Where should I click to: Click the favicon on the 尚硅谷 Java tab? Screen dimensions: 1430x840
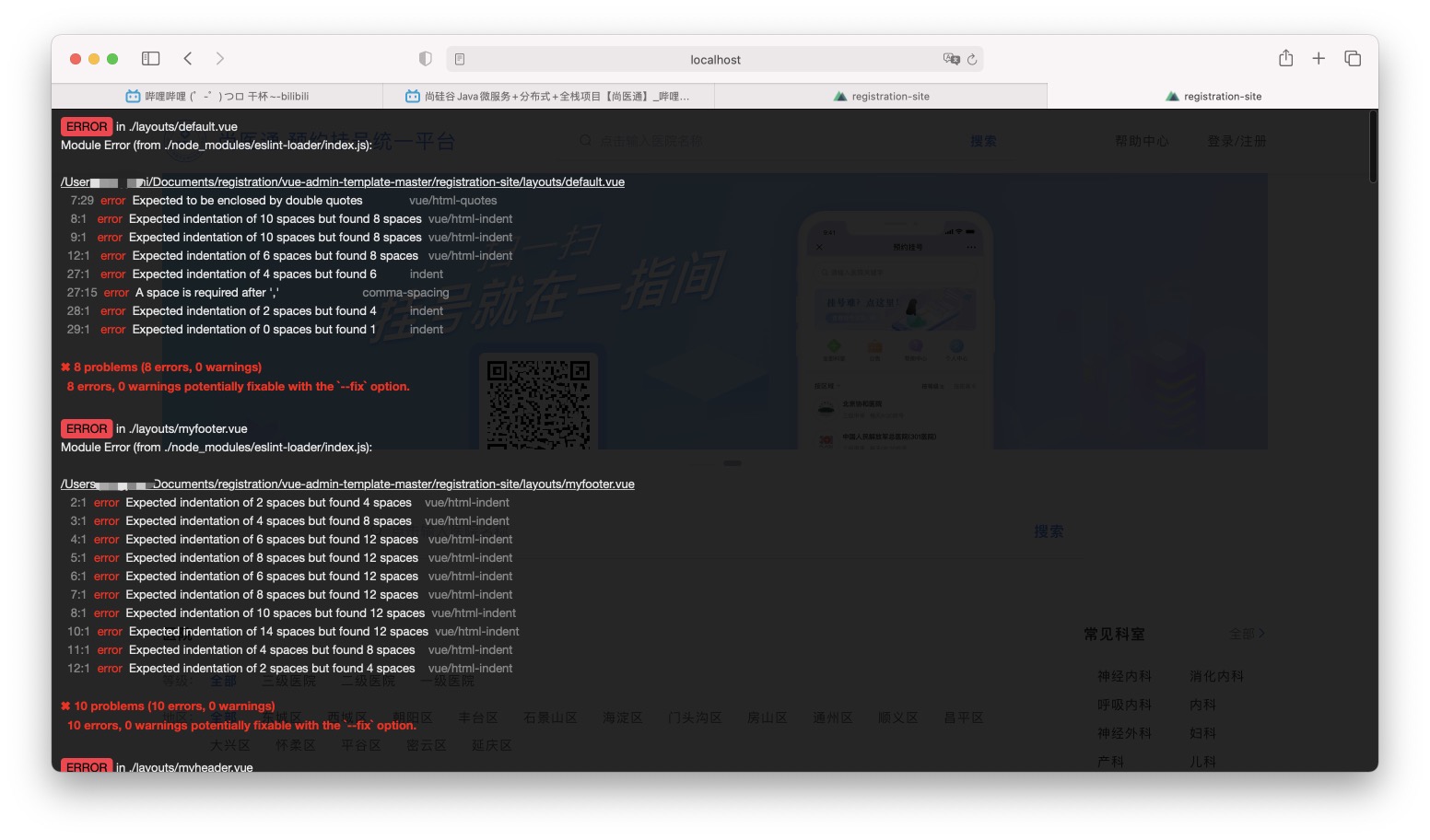[x=413, y=96]
